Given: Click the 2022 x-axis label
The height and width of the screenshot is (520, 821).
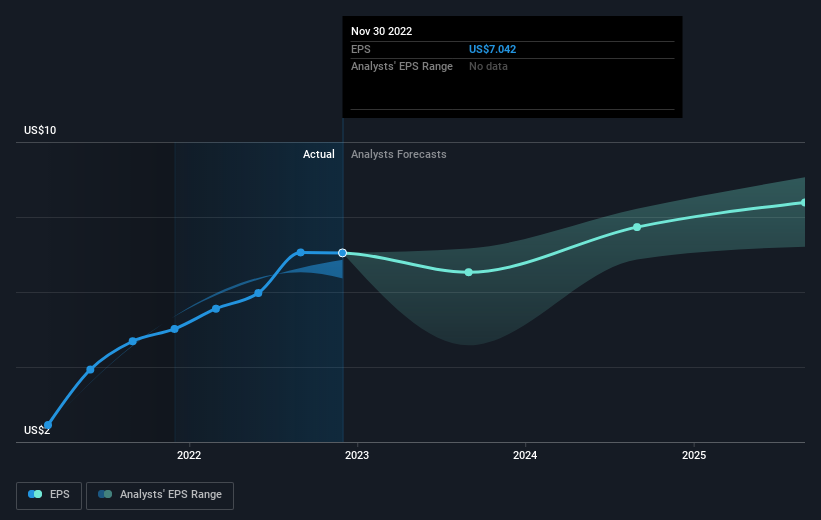Looking at the screenshot, I should point(189,455).
